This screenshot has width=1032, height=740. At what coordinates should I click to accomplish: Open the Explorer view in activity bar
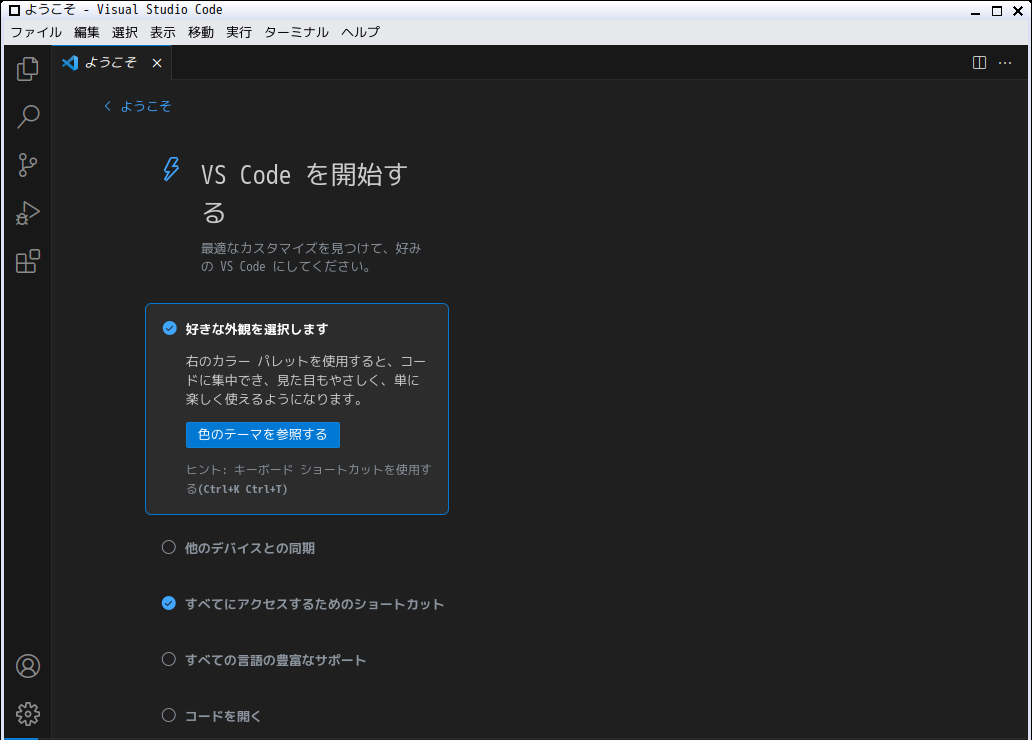point(28,68)
